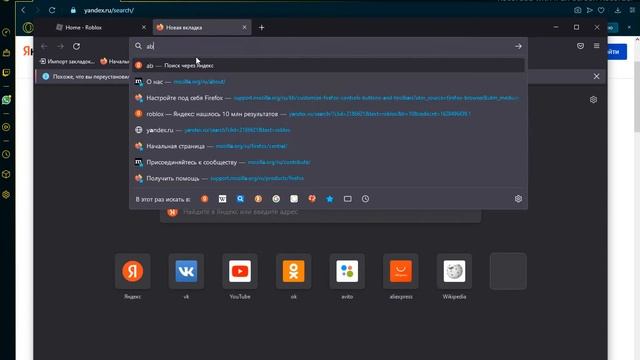Open the YouTube shortcut tile

click(x=240, y=271)
